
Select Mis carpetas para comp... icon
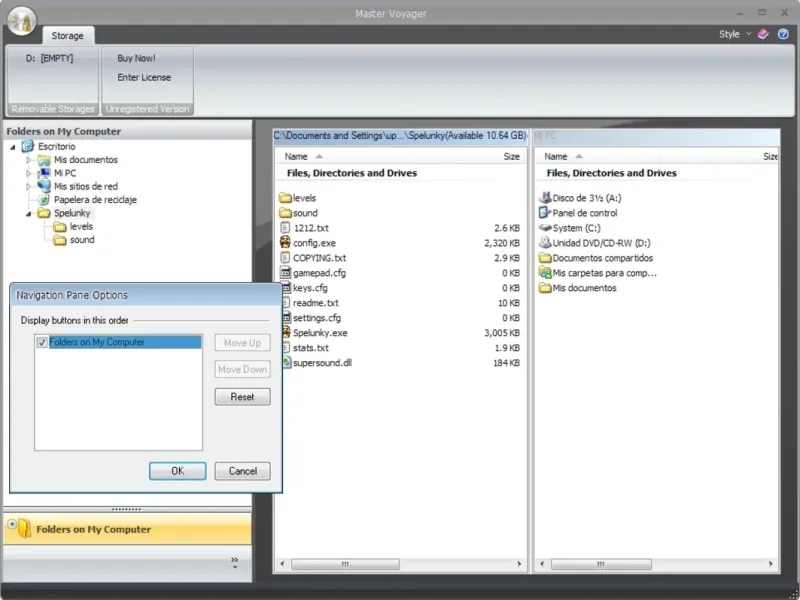pyautogui.click(x=545, y=273)
